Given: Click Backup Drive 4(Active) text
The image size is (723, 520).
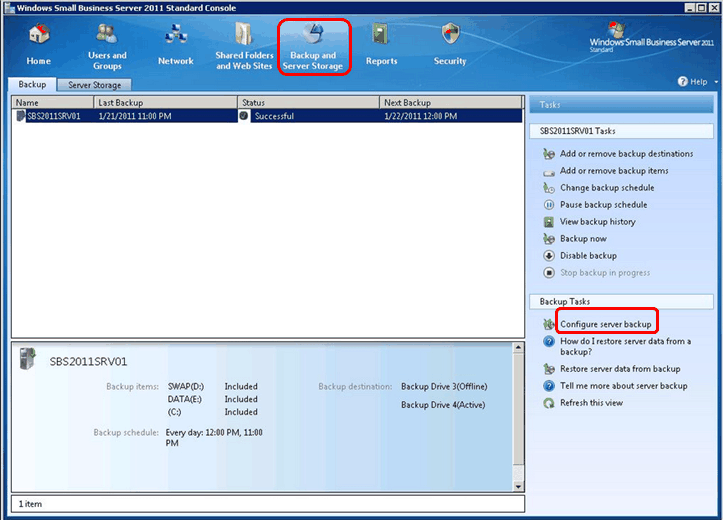Looking at the screenshot, I should tap(443, 405).
